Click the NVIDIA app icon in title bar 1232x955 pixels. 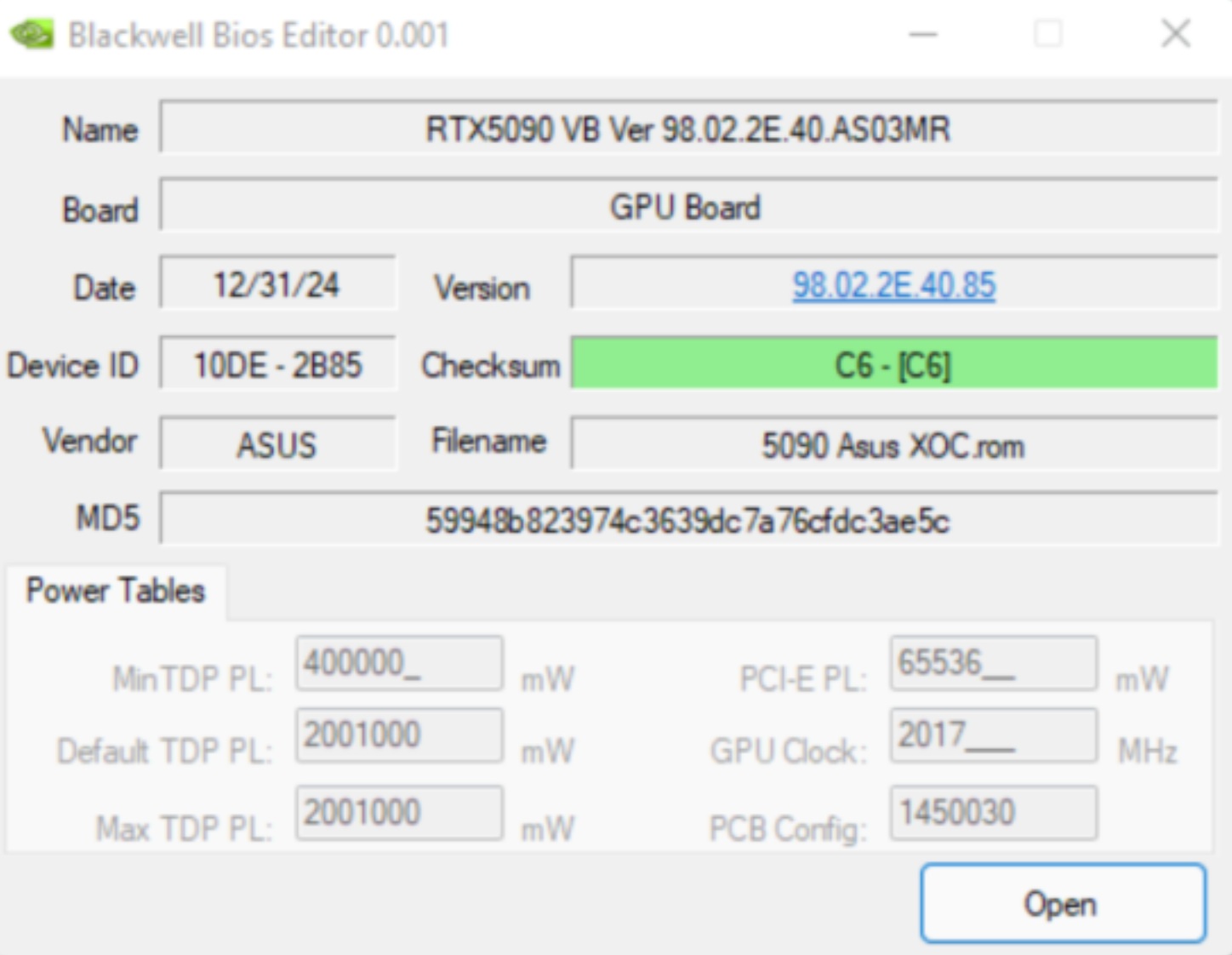click(x=31, y=35)
